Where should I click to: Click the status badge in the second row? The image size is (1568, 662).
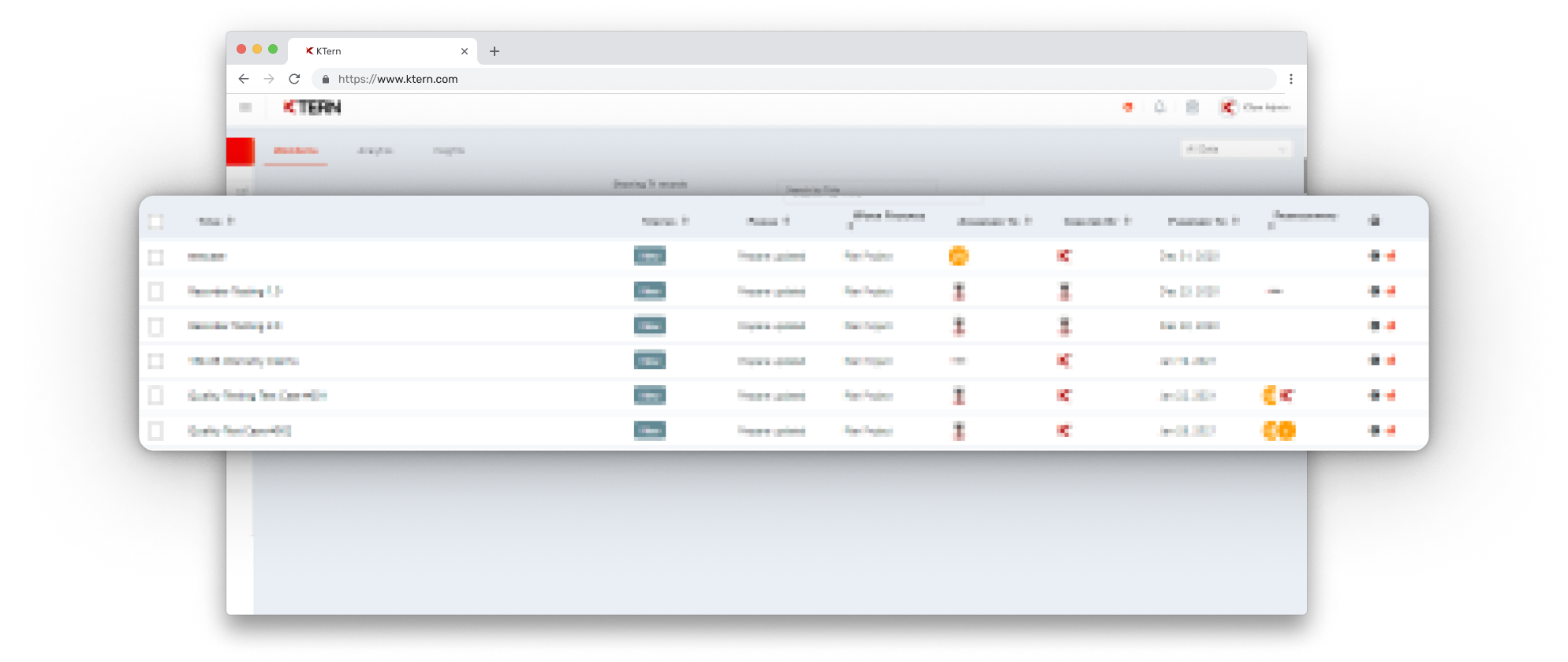tap(650, 291)
